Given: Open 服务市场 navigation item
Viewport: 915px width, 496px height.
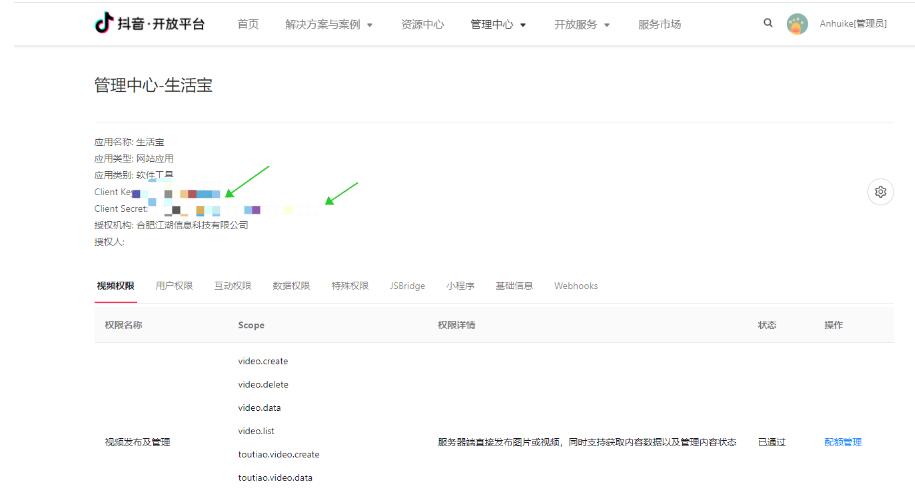Looking at the screenshot, I should (659, 25).
